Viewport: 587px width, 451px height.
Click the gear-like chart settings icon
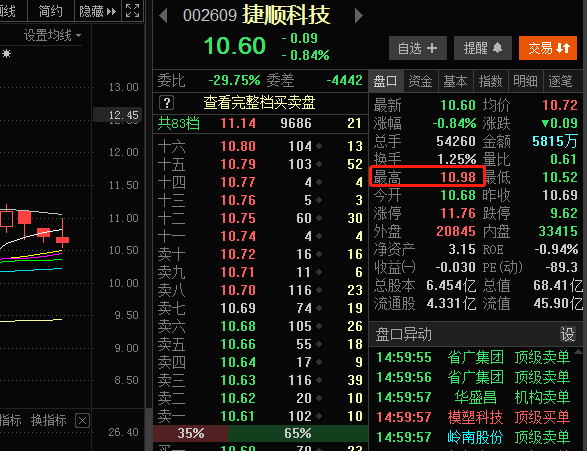point(6,54)
